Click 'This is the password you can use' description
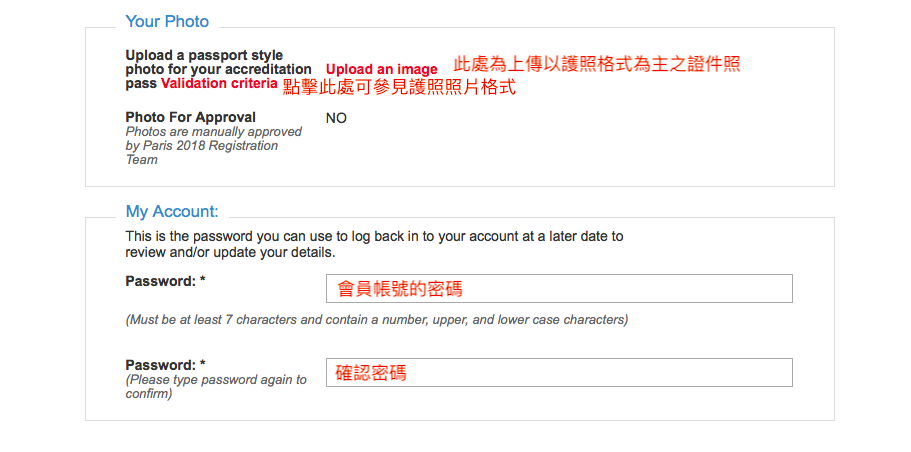The width and height of the screenshot is (911, 452). (374, 237)
